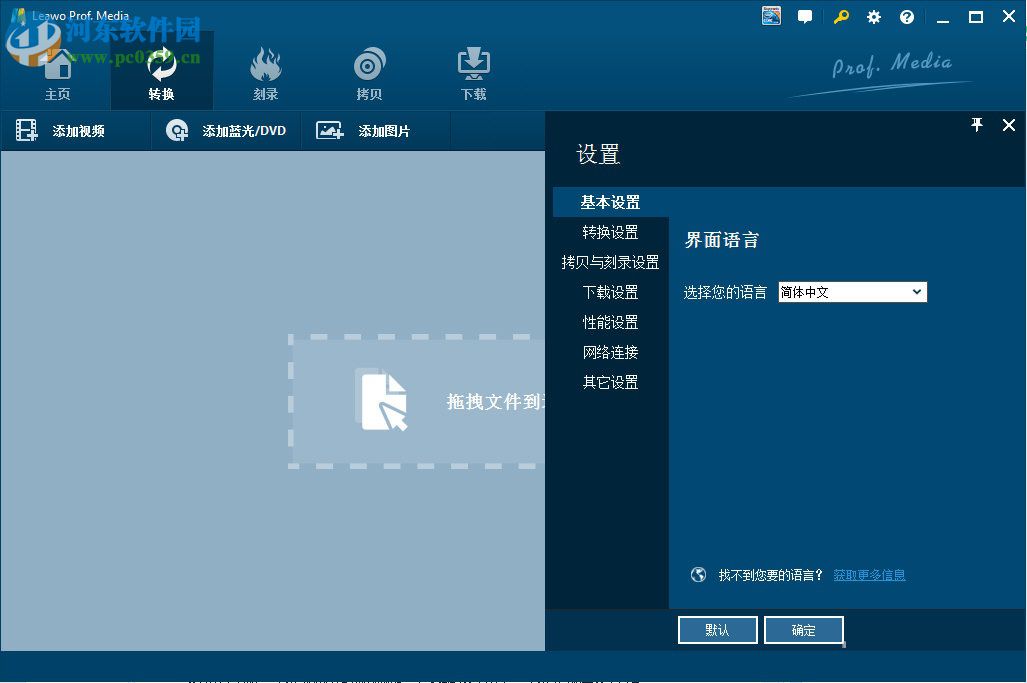Image resolution: width=1027 pixels, height=683 pixels.
Task: Click 获取更多信息 link for more languages
Action: [868, 574]
